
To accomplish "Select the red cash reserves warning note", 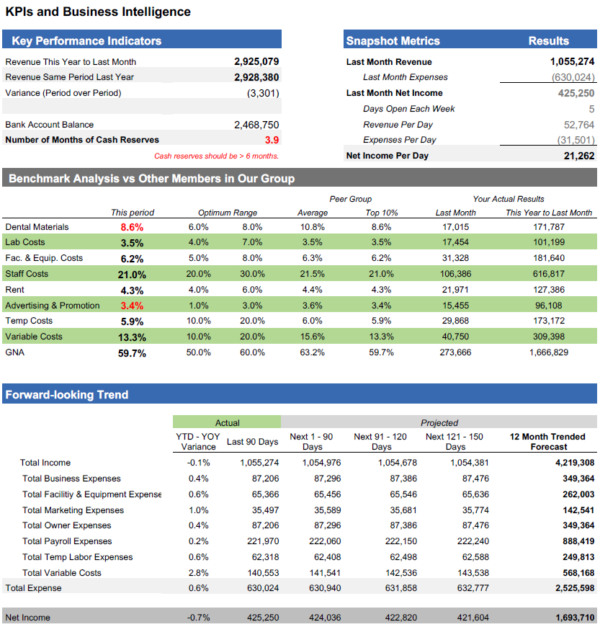I will click(x=216, y=157).
